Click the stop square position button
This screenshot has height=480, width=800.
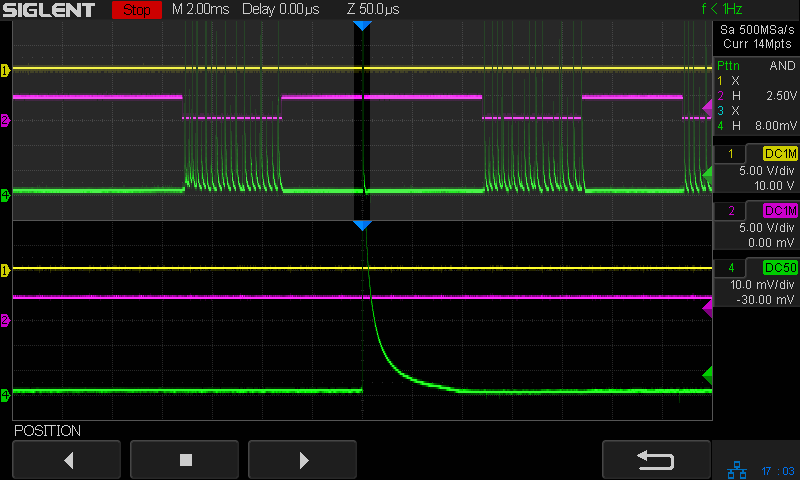[185, 460]
